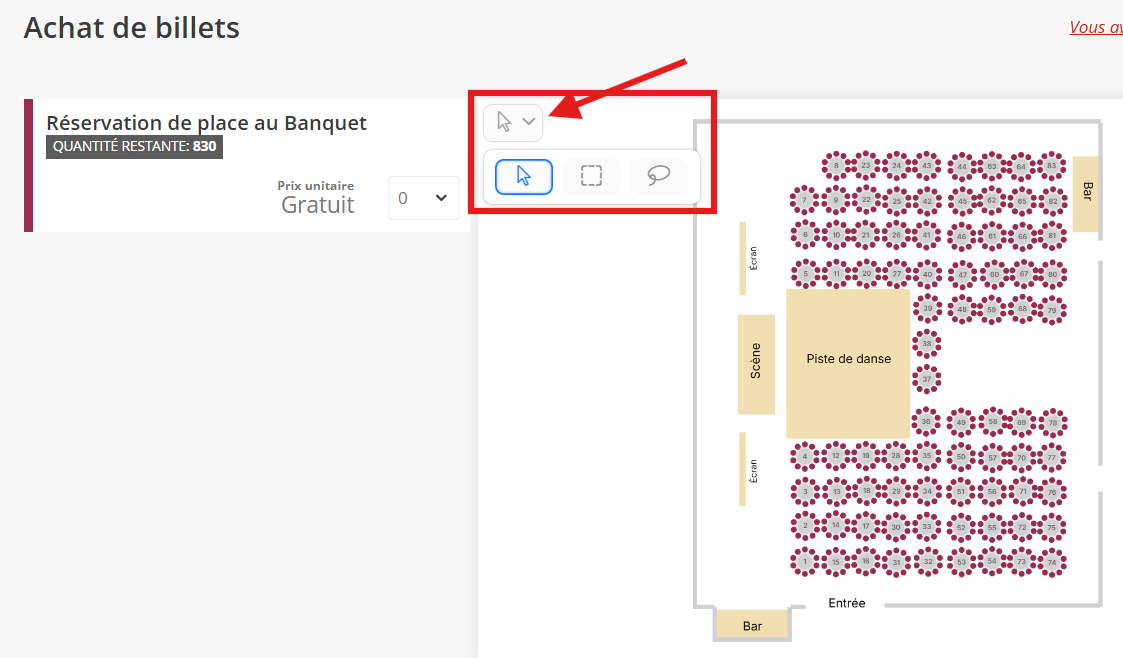
Task: Pick table 37 next to Piste de danse
Action: click(927, 379)
